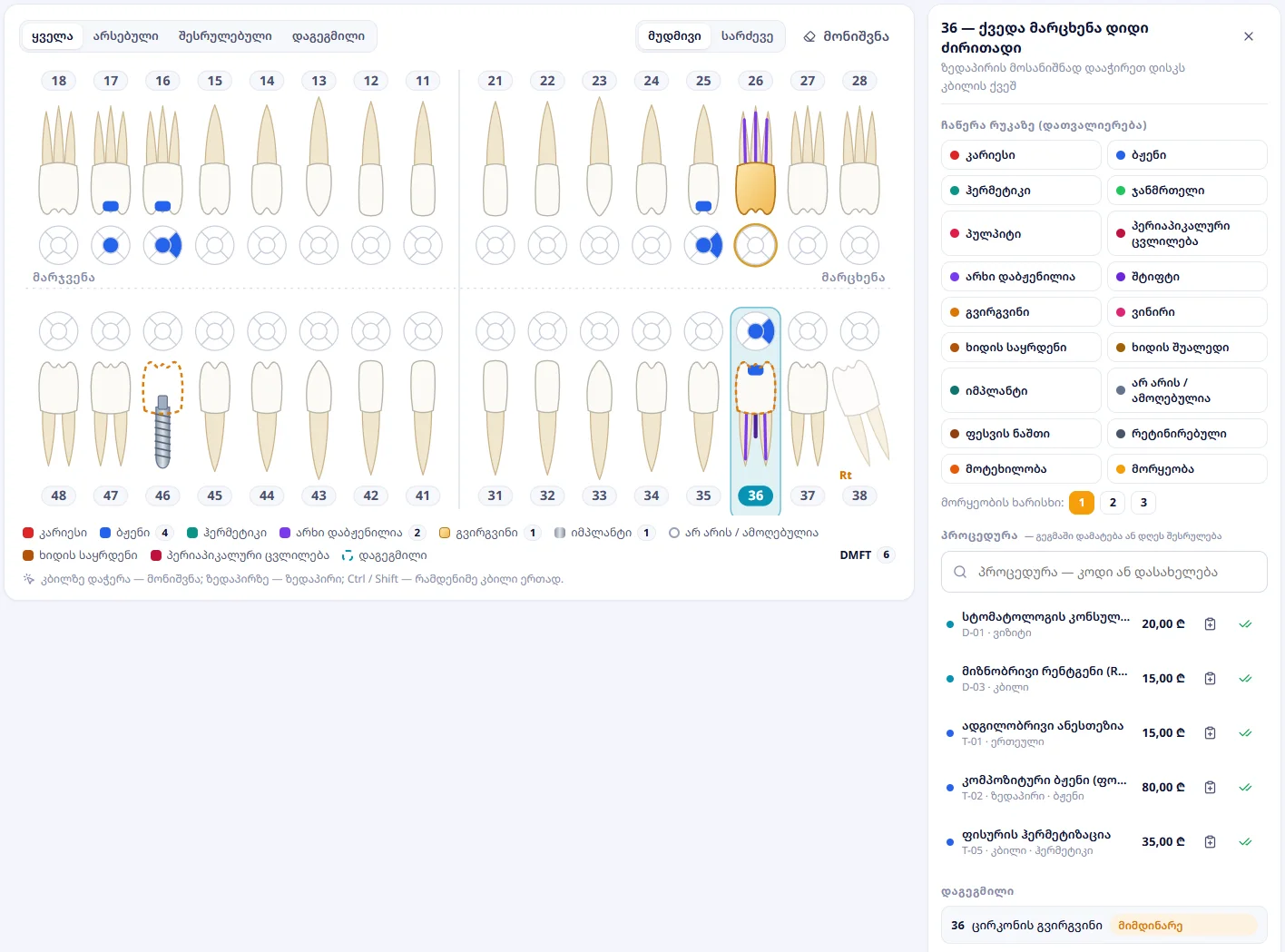Image resolution: width=1285 pixels, height=952 pixels.
Task: Select the მუდმივი dentition toggle
Action: [x=674, y=36]
